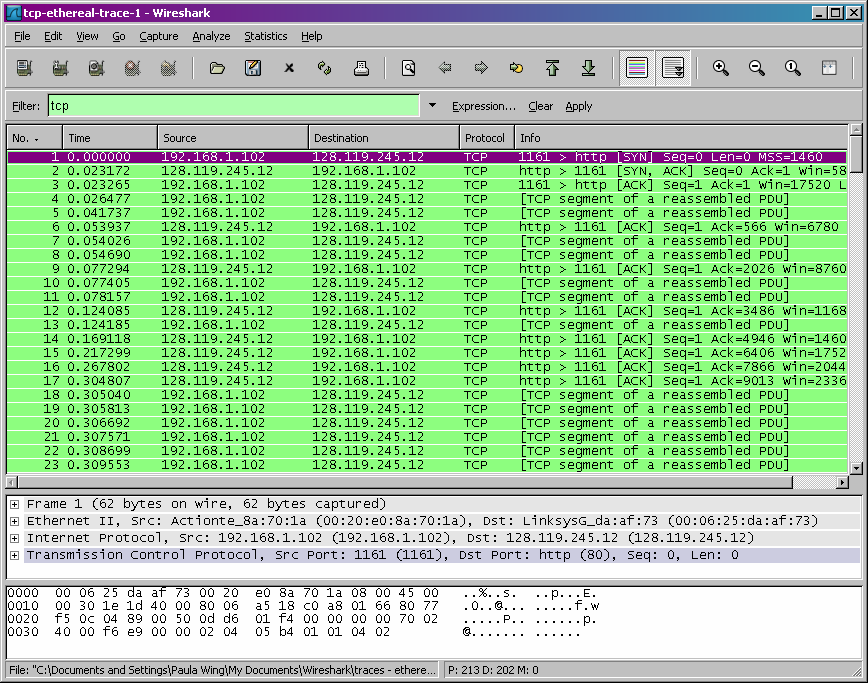Open capture options toolbar icon

click(60, 68)
